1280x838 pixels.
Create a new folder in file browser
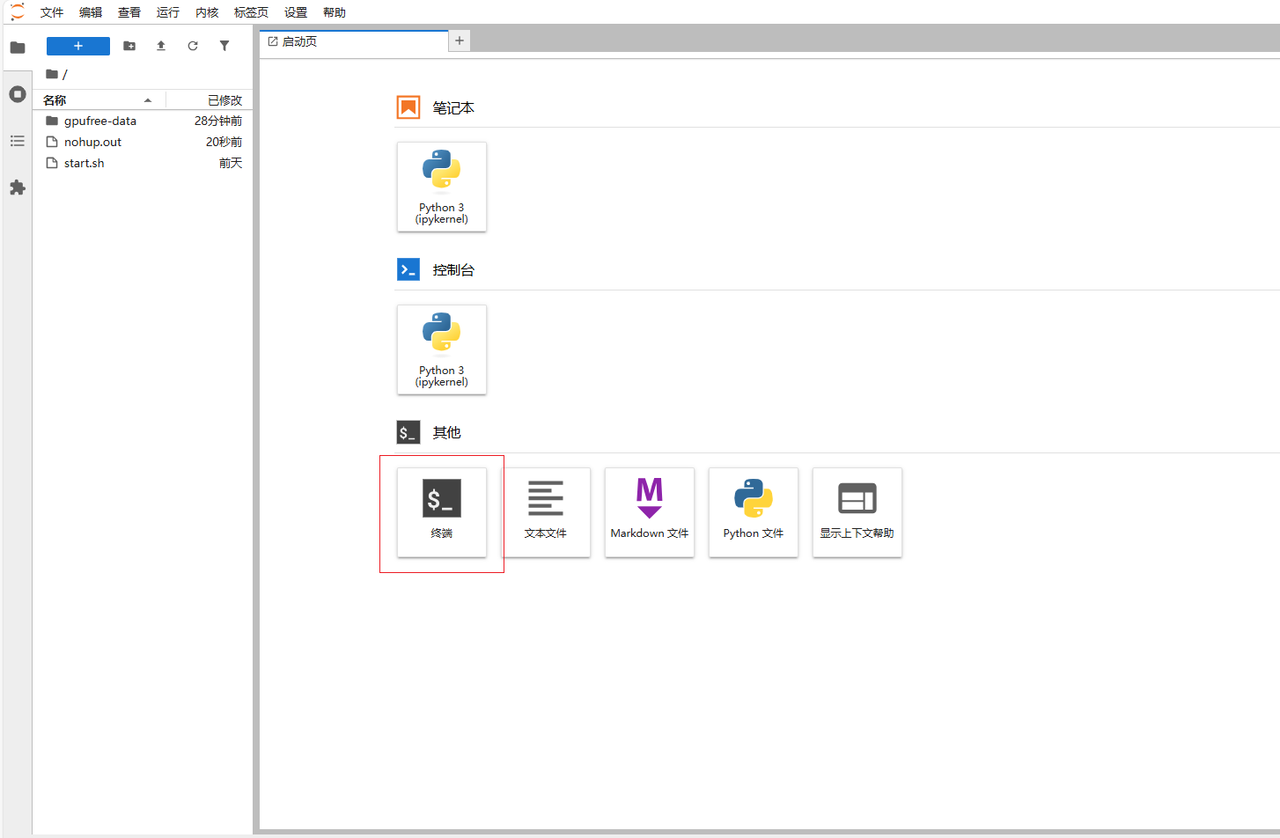129,46
